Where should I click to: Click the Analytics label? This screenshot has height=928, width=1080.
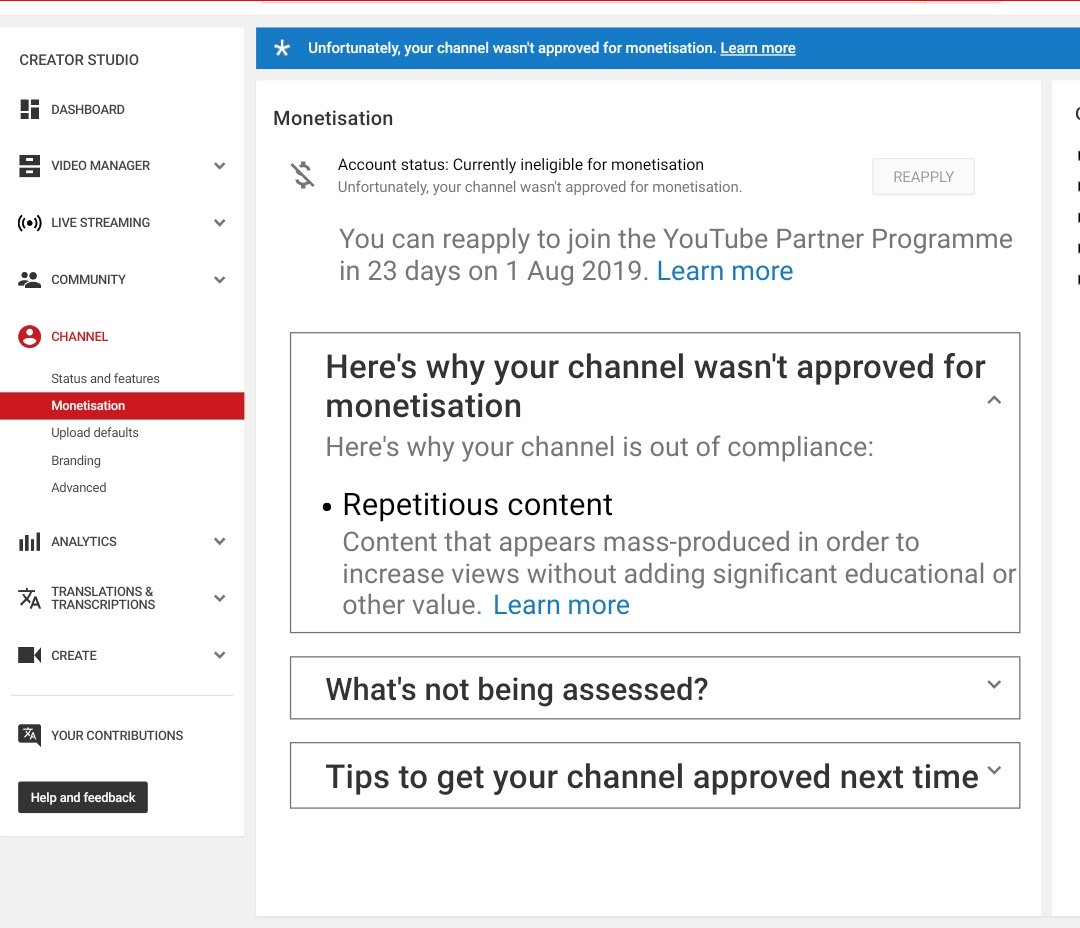pos(83,542)
